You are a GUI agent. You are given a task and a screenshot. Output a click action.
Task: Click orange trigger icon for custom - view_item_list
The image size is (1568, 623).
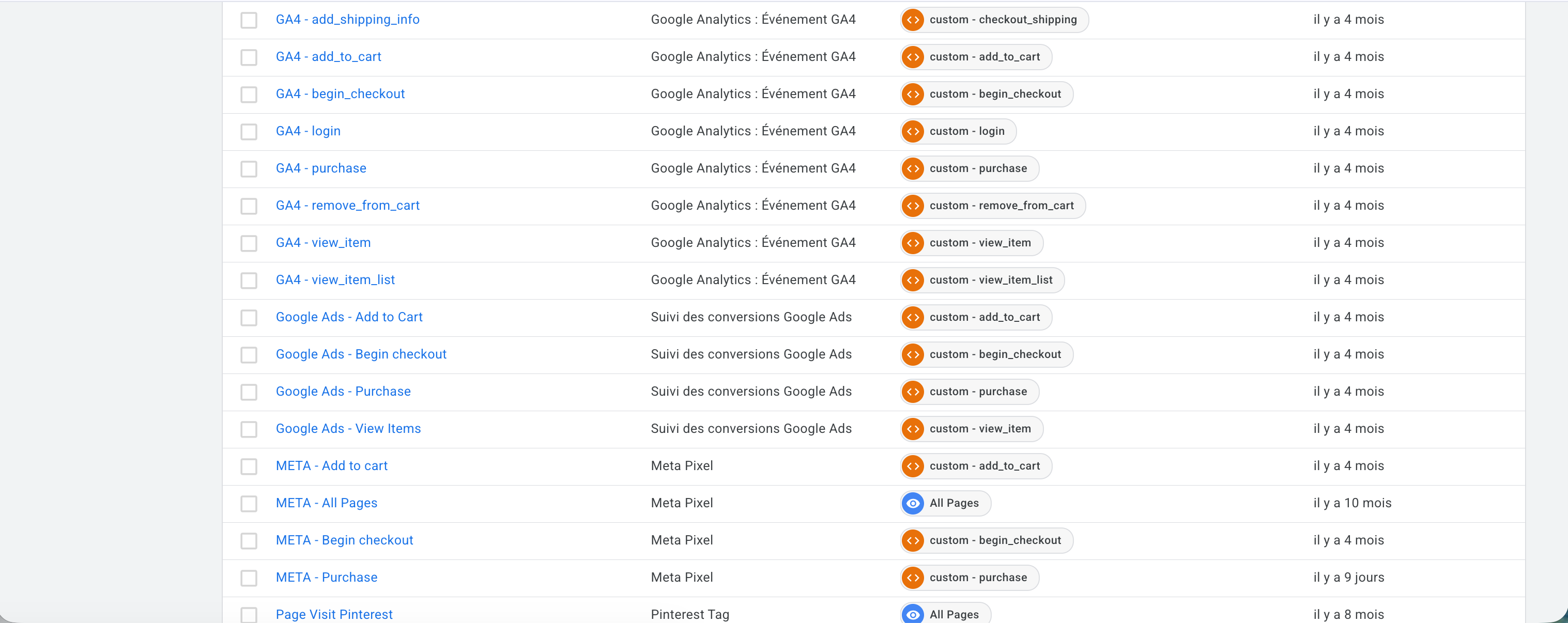913,280
